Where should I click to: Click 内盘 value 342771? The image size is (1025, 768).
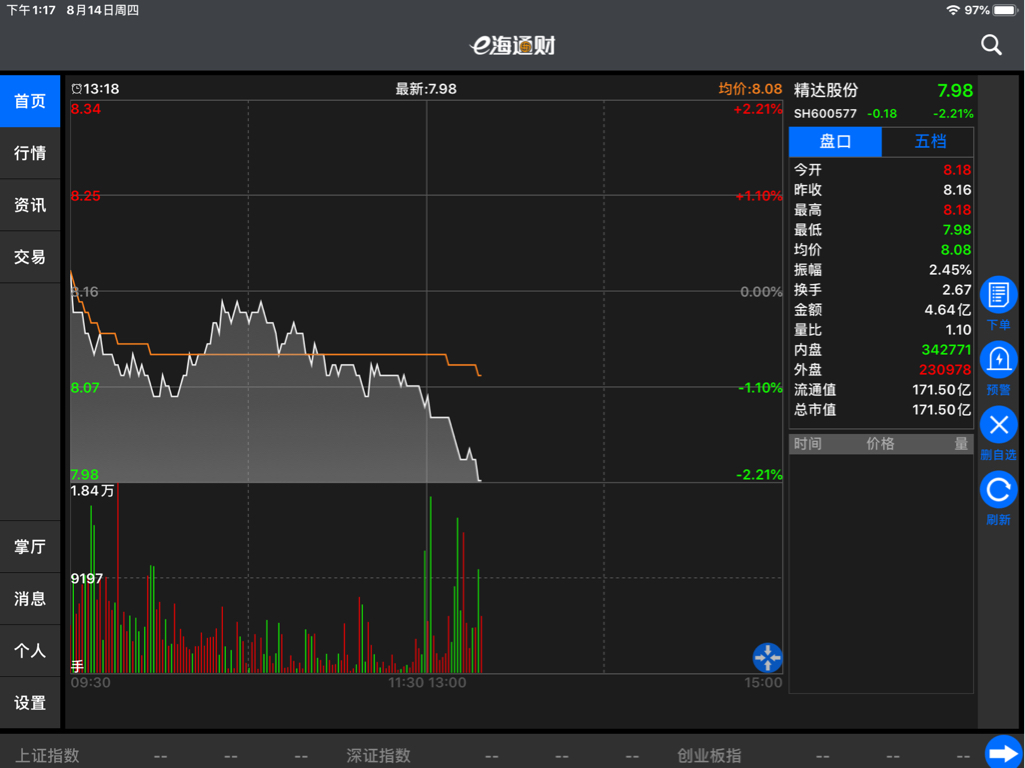pos(946,350)
